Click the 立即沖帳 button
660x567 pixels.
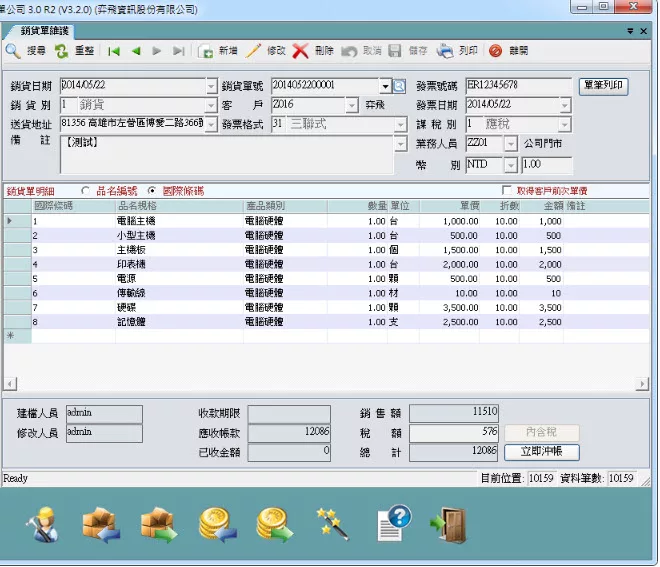pyautogui.click(x=541, y=452)
